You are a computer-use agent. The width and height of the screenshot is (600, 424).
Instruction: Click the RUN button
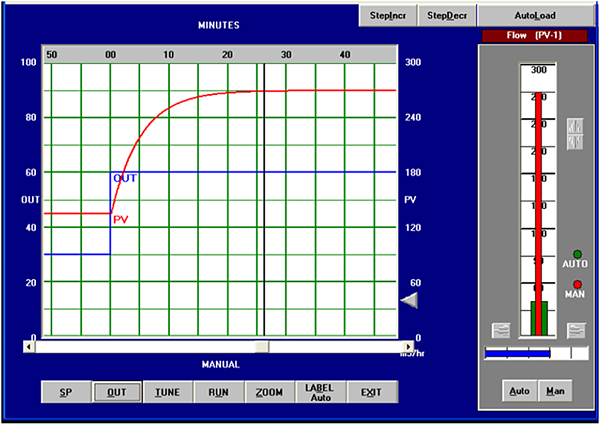pos(218,392)
